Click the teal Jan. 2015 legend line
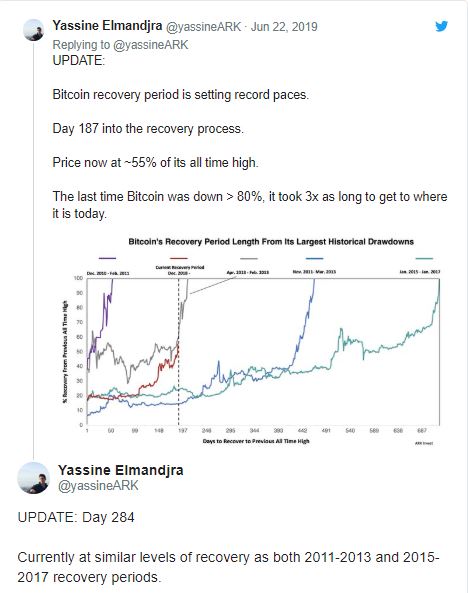The width and height of the screenshot is (468, 593). [x=424, y=259]
